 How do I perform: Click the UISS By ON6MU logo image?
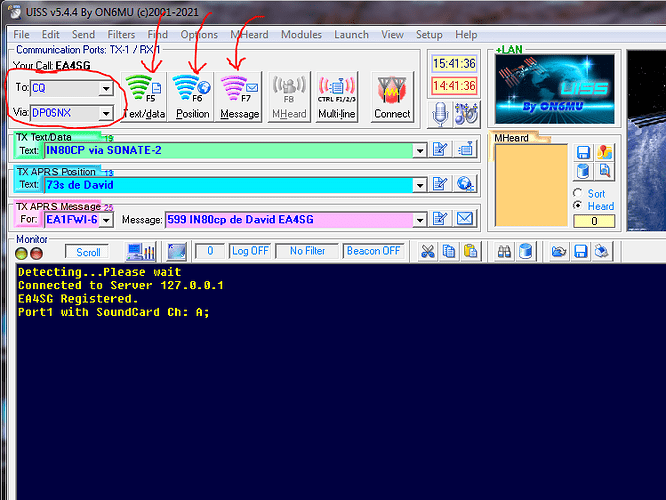coord(555,89)
